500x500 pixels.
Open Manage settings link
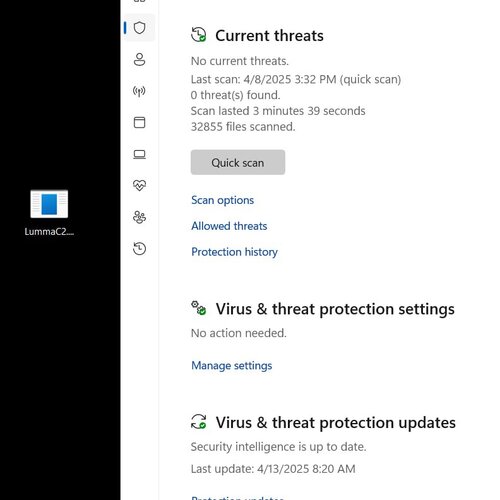click(232, 366)
